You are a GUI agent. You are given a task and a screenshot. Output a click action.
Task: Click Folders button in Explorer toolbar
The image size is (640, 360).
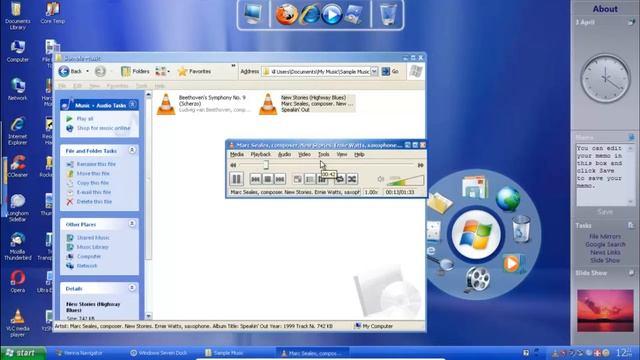coord(136,71)
